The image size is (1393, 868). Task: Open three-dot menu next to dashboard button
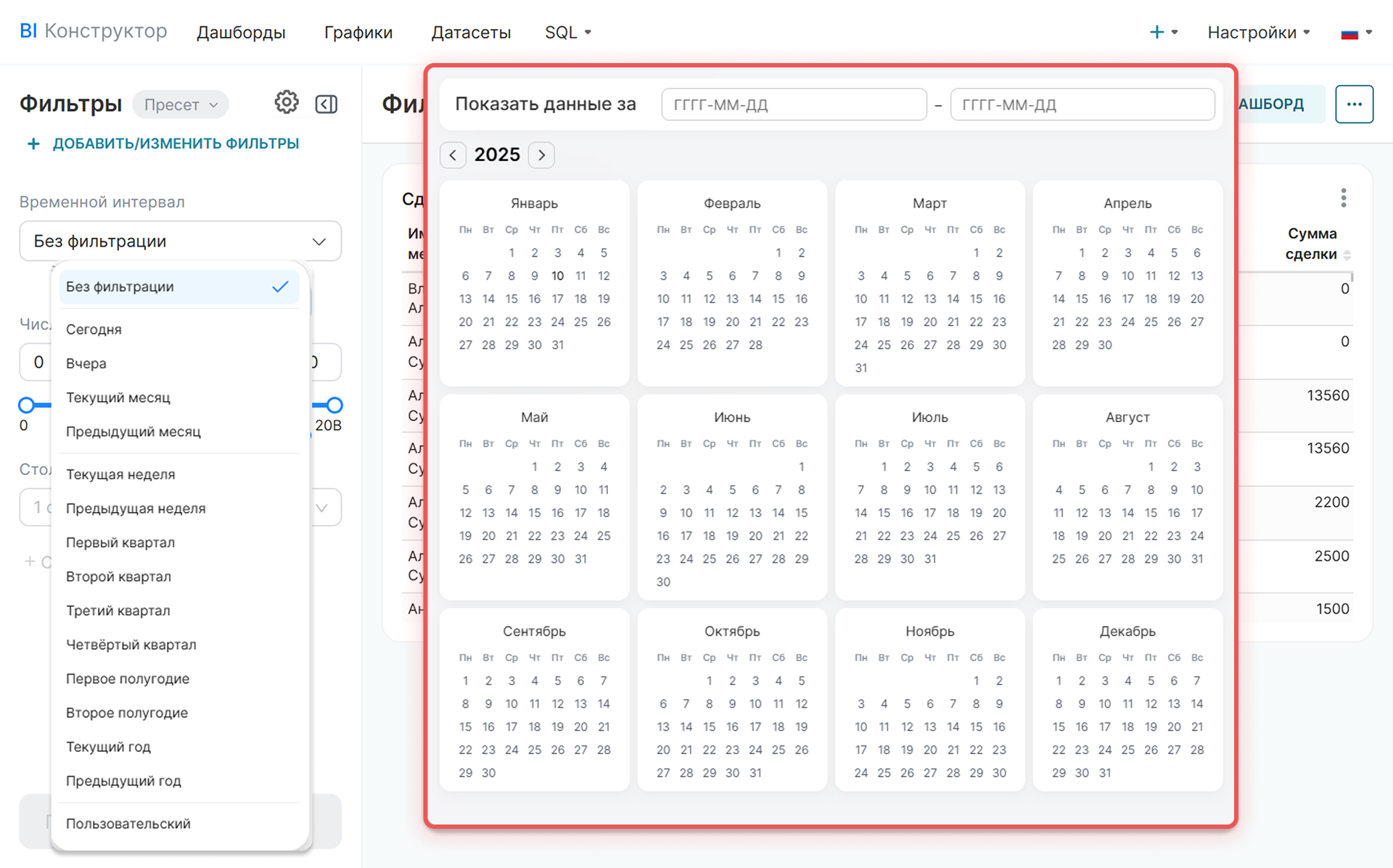tap(1353, 104)
